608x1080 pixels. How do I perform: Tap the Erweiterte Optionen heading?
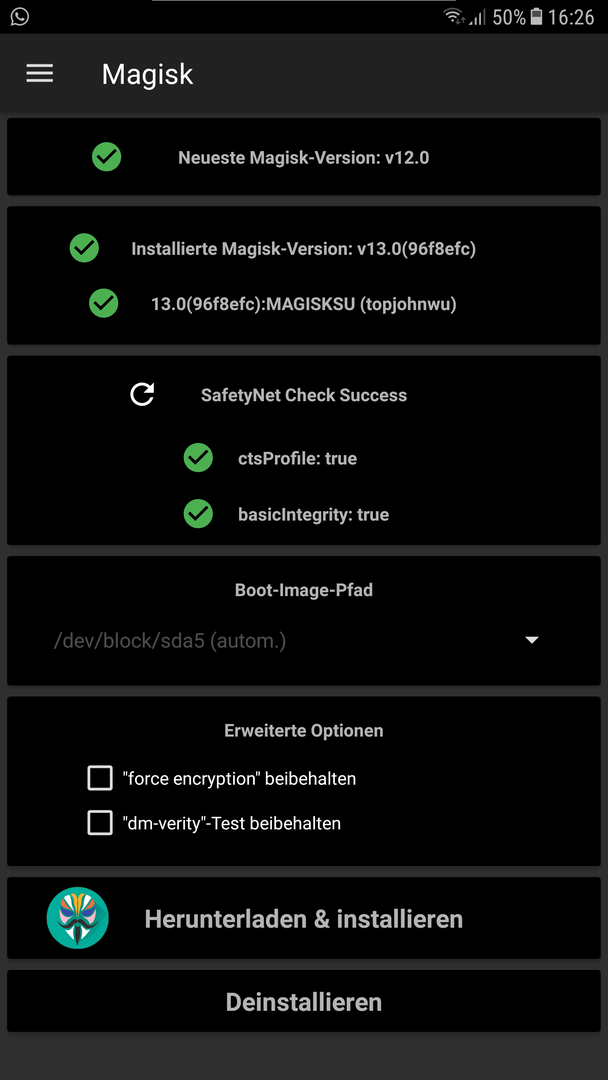(x=304, y=730)
